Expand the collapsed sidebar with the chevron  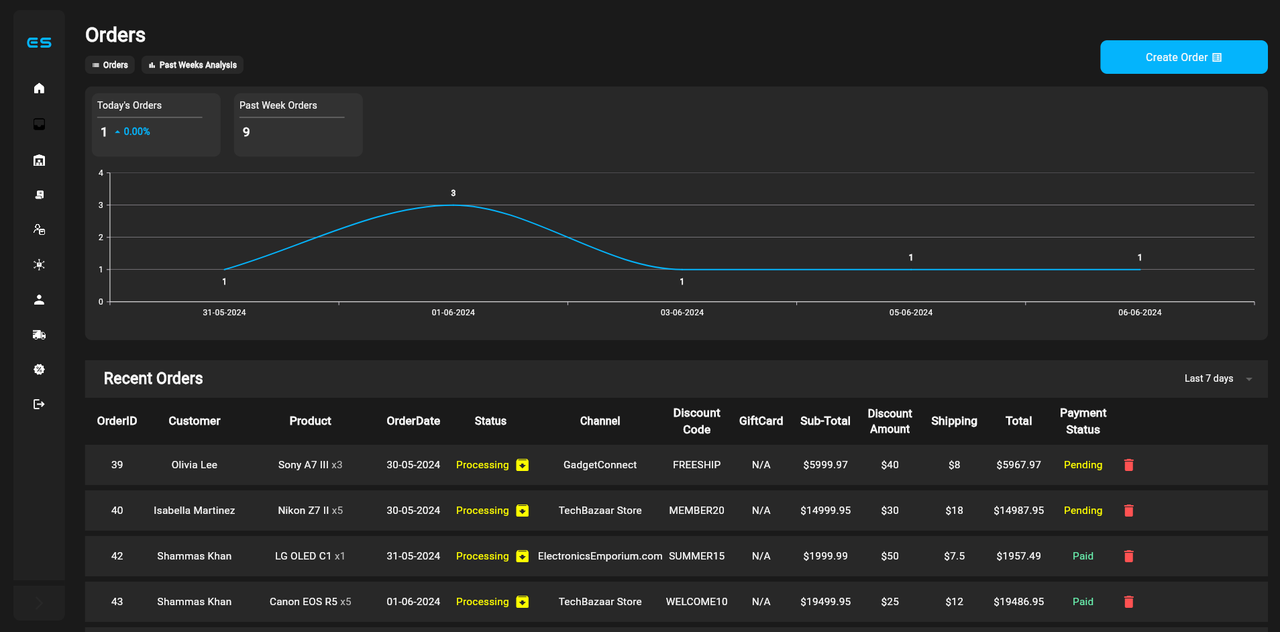39,603
